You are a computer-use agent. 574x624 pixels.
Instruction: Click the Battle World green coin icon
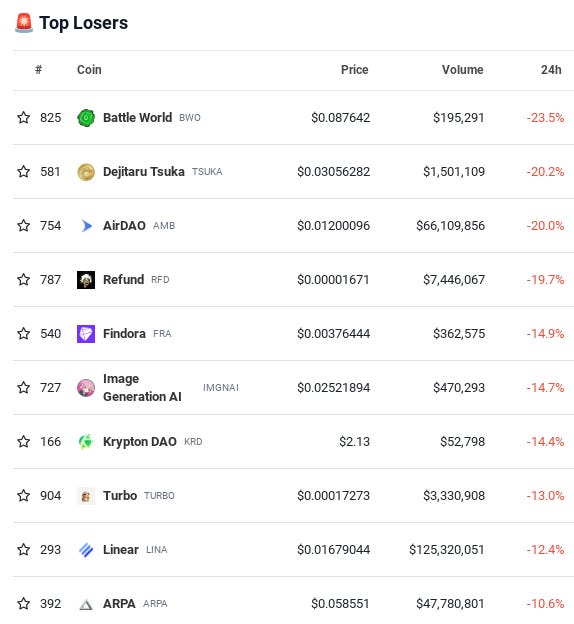(x=86, y=118)
